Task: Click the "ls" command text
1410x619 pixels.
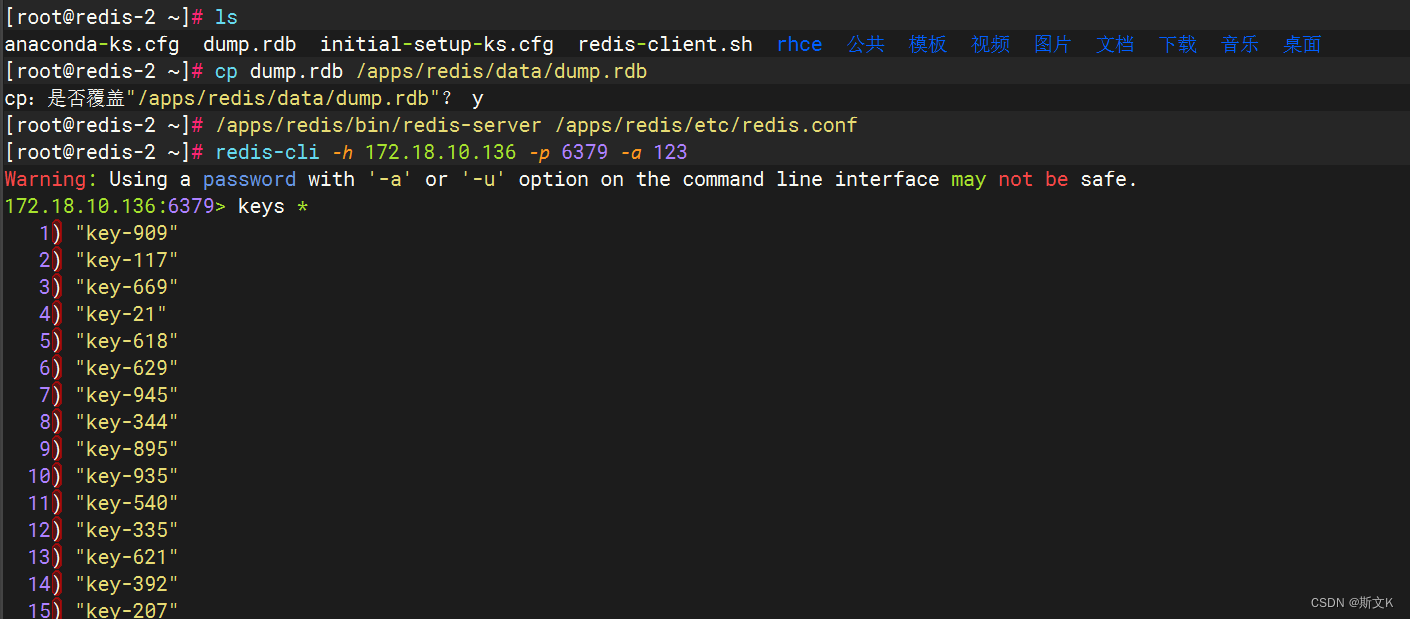Action: click(x=226, y=17)
